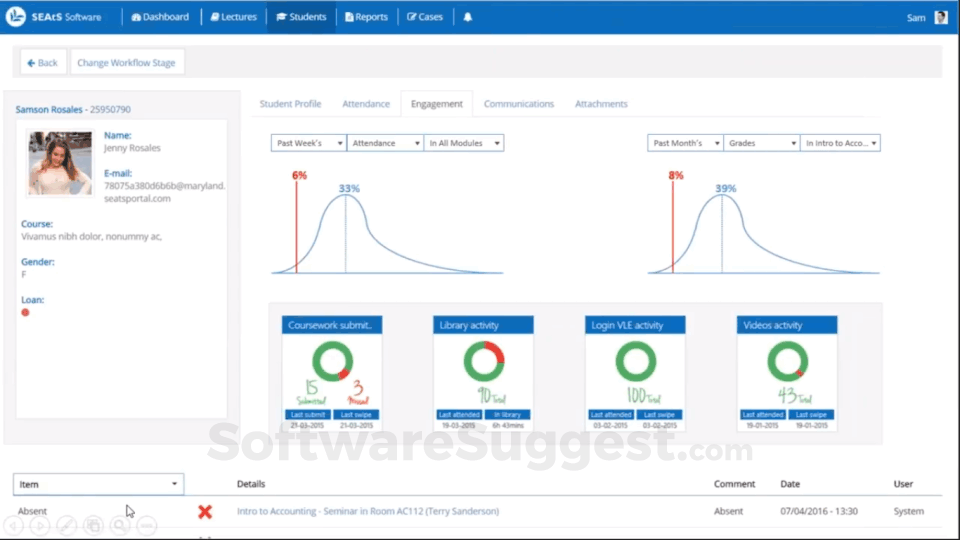Switch to the Communications tab
The width and height of the screenshot is (960, 540).
pyautogui.click(x=519, y=104)
